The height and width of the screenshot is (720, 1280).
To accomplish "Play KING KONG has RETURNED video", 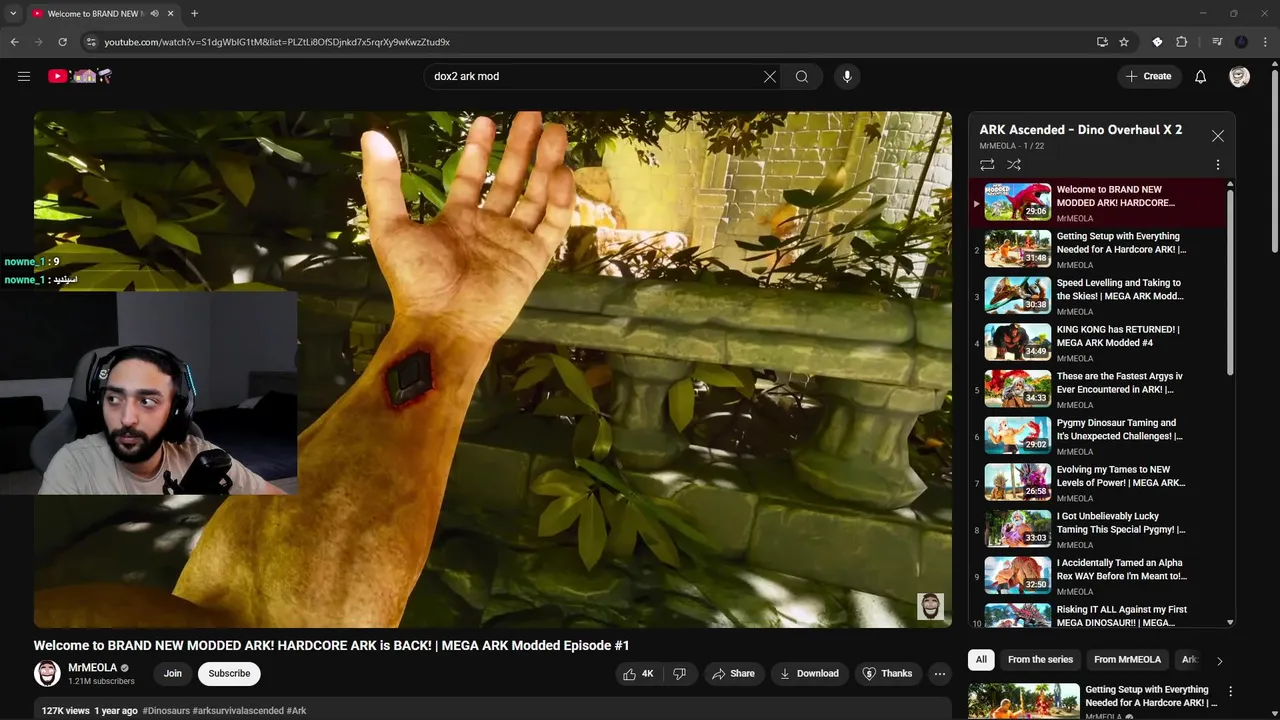I will coord(1097,342).
